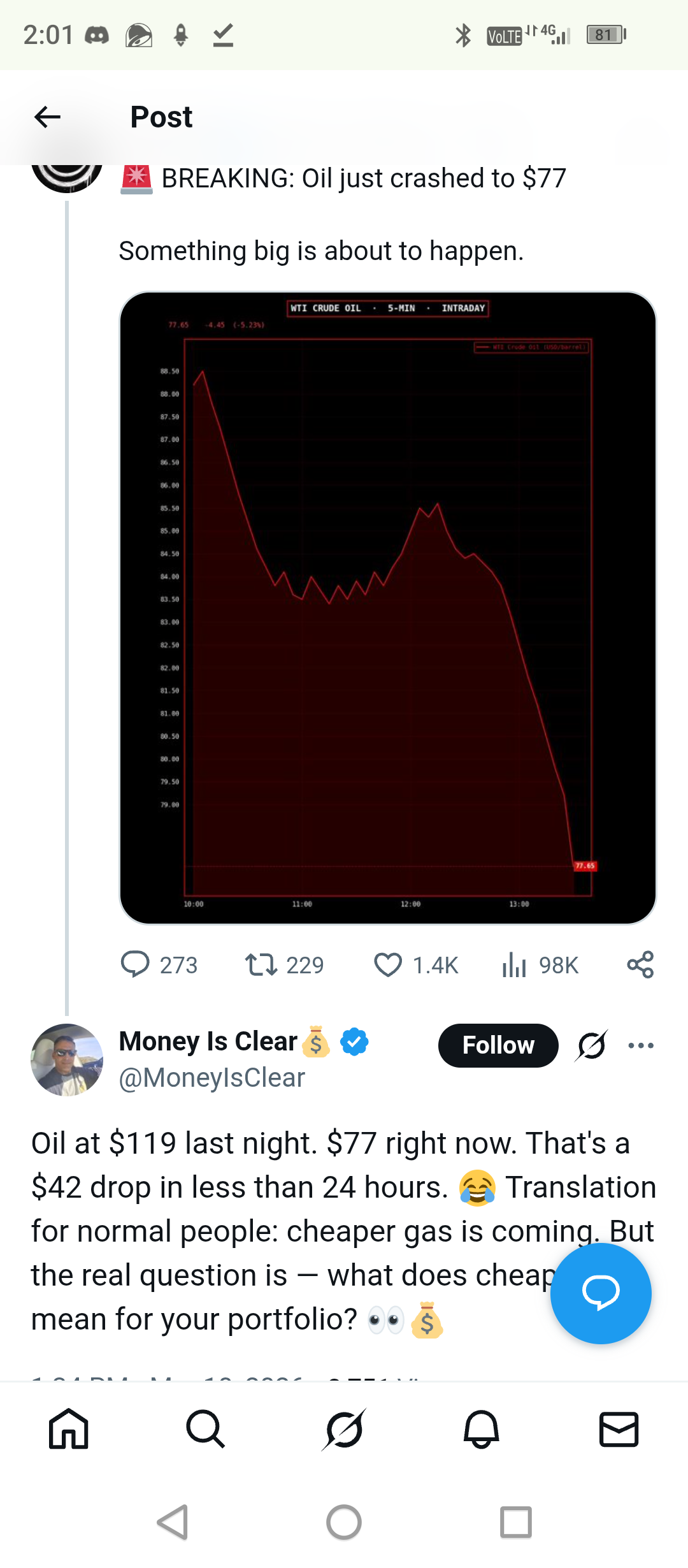The width and height of the screenshot is (688, 1568).
Task: Open @MoneyIsClear handle link
Action: (212, 1078)
